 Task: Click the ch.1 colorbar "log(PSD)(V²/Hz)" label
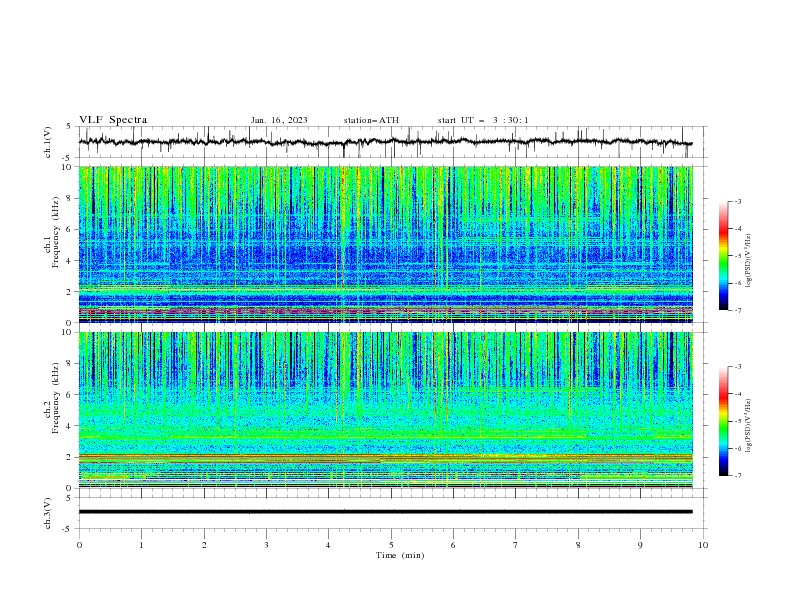(x=748, y=261)
